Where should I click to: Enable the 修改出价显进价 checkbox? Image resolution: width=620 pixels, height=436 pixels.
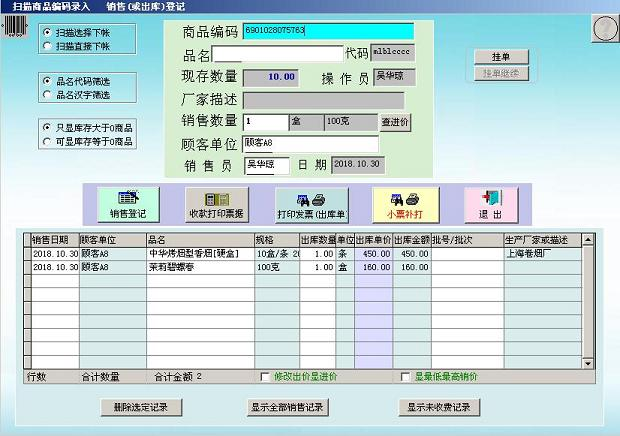click(x=265, y=377)
